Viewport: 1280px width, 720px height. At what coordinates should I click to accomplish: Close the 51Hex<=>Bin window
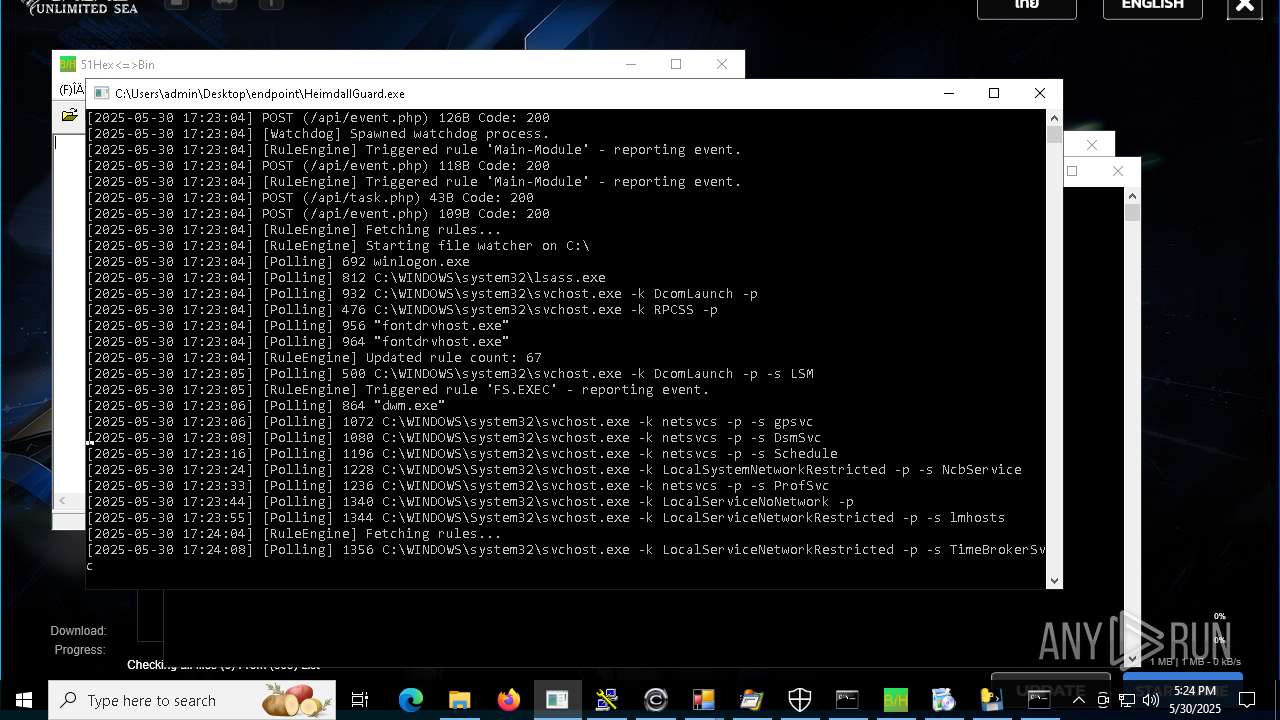[x=722, y=64]
